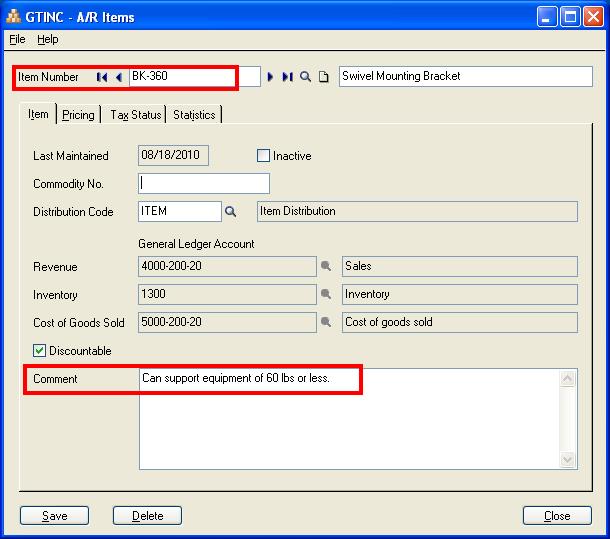Select the Item tab
610x539 pixels.
tap(38, 114)
